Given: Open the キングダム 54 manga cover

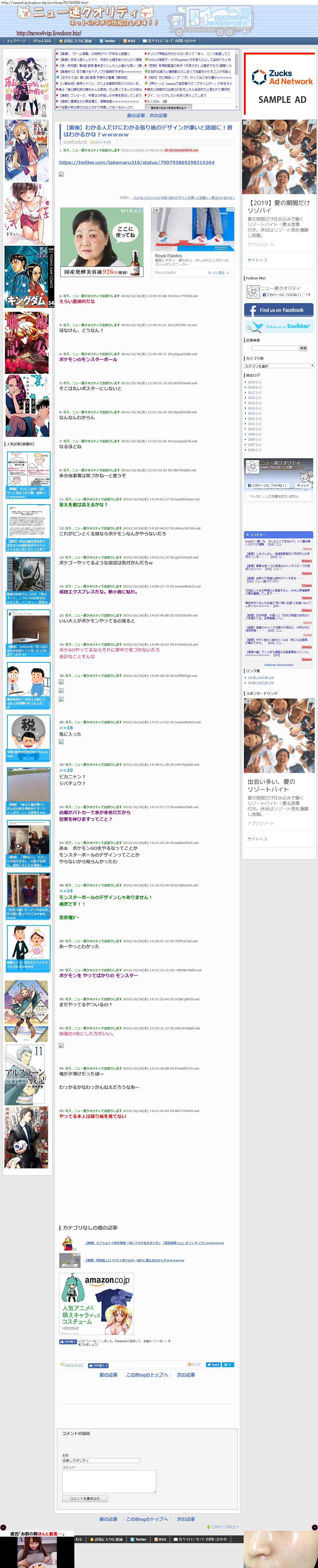Looking at the screenshot, I should tap(29, 277).
